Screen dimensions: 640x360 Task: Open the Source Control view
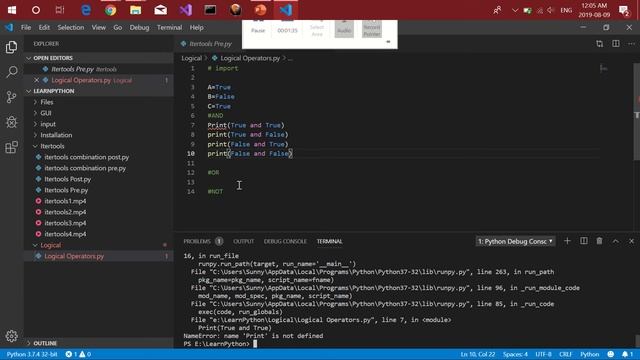[11, 97]
